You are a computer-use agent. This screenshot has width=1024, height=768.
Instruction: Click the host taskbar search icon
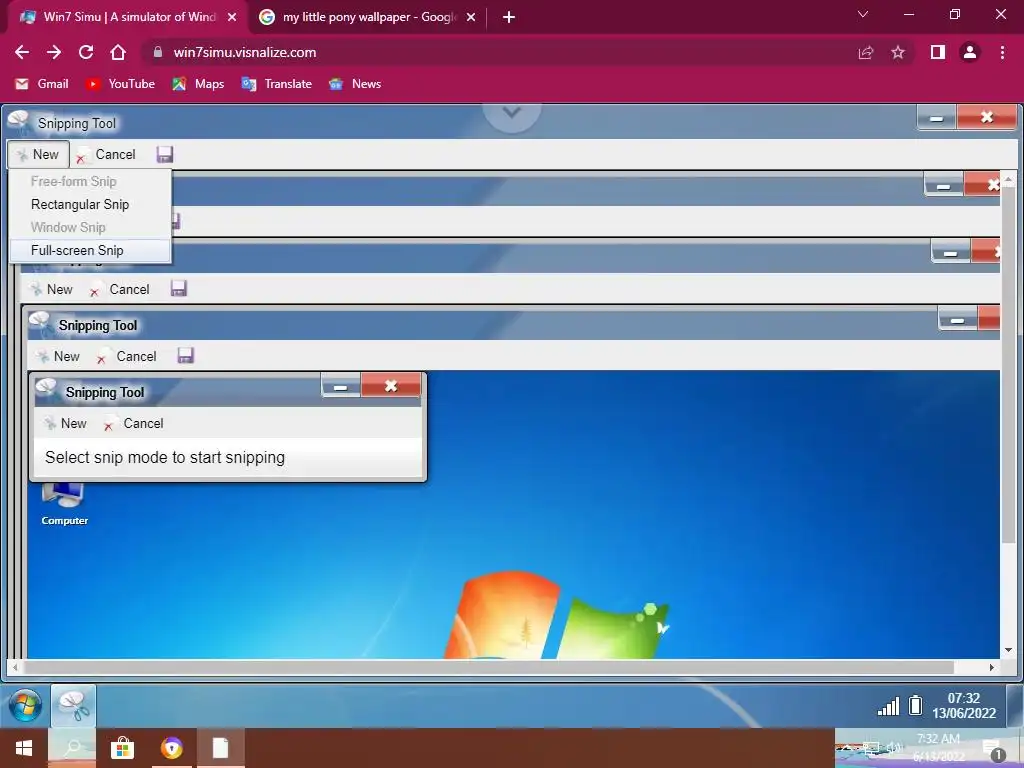(73, 748)
